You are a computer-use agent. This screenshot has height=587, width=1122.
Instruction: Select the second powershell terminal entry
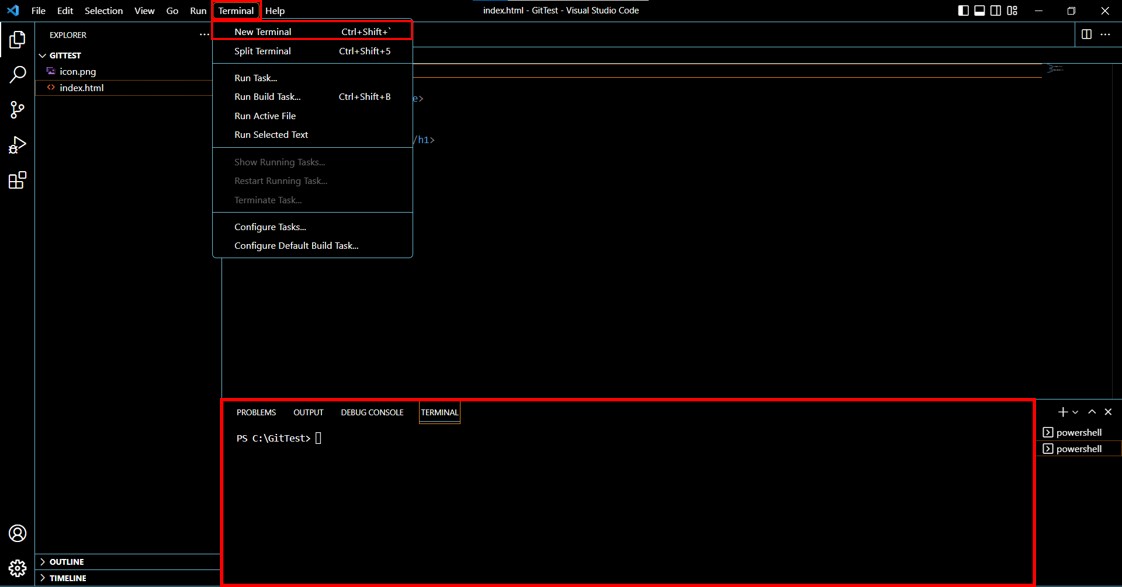(x=1078, y=449)
